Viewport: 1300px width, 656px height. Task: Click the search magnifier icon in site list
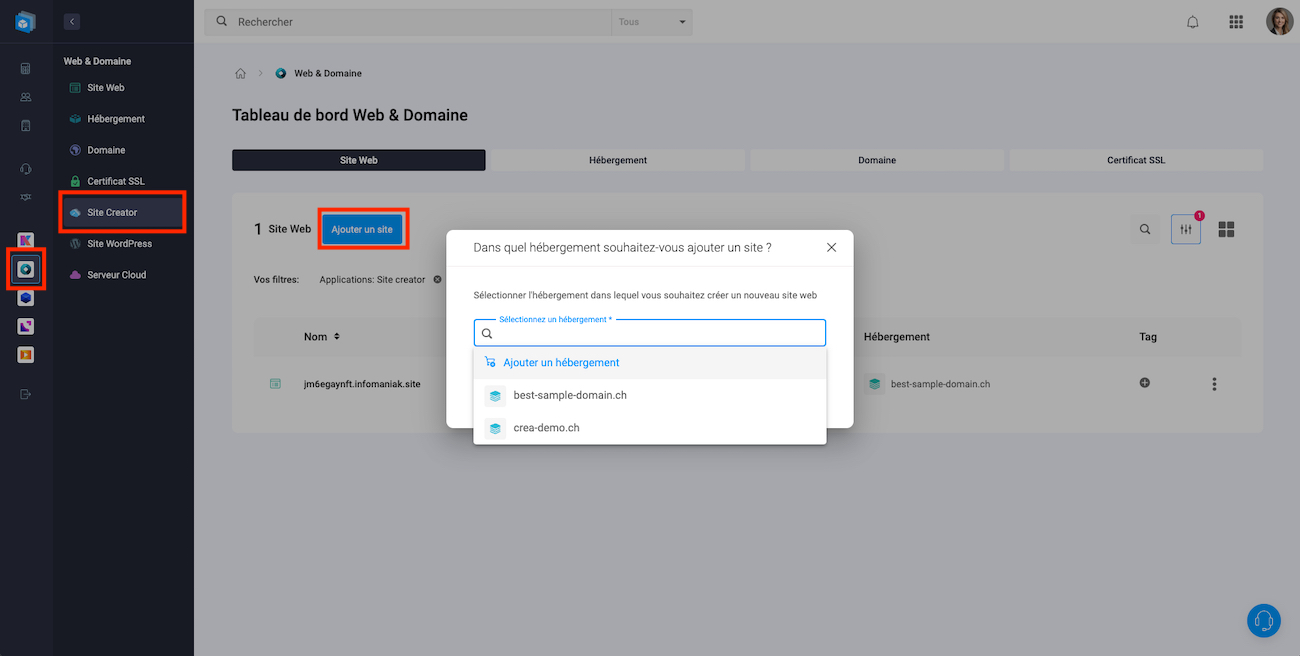1145,229
